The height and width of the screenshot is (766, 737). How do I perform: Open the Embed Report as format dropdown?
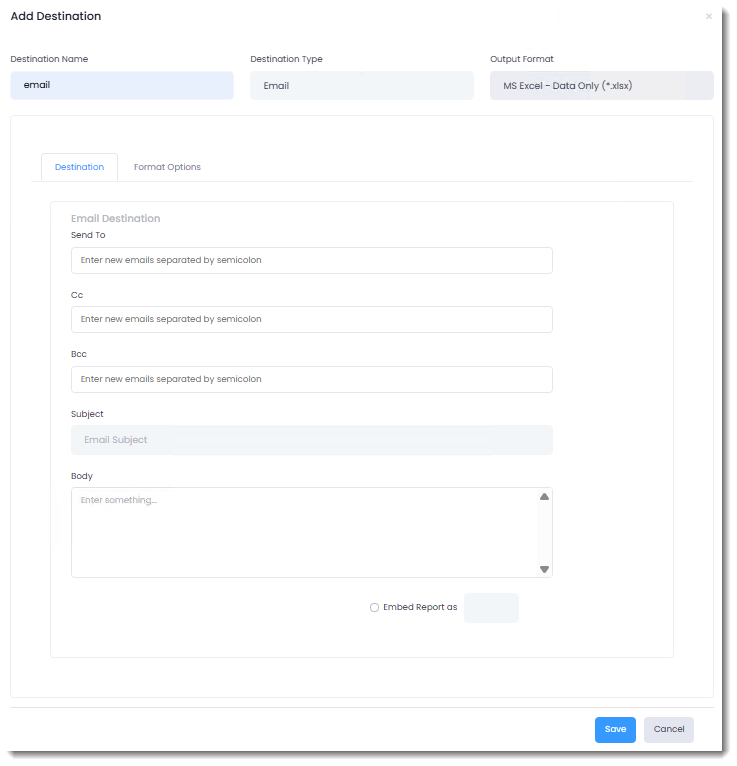pos(491,608)
